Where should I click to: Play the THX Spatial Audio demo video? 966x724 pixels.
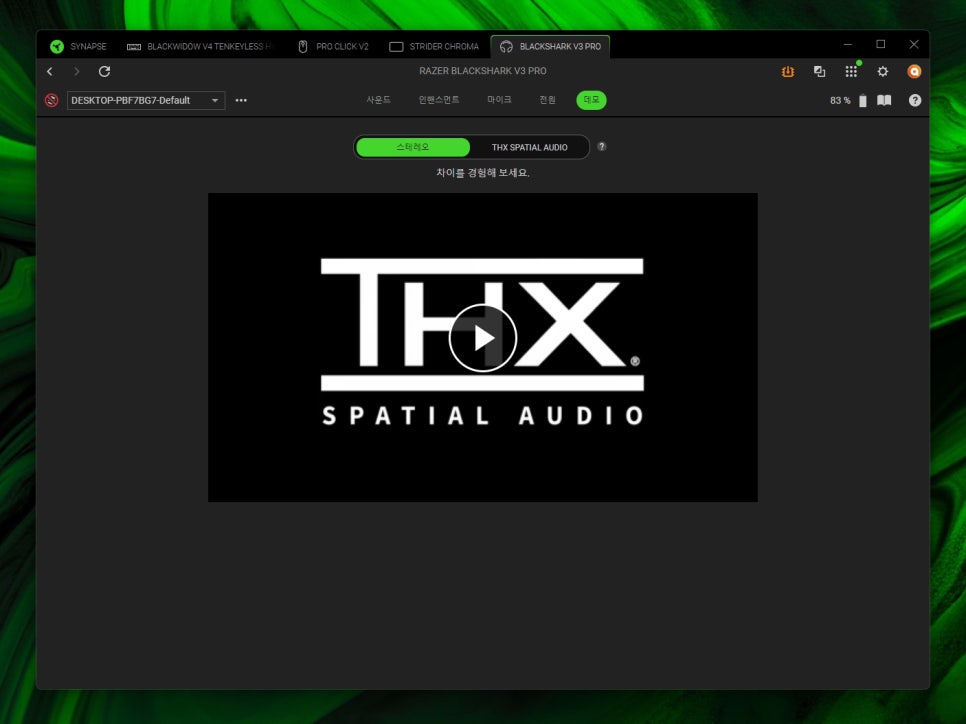point(483,338)
